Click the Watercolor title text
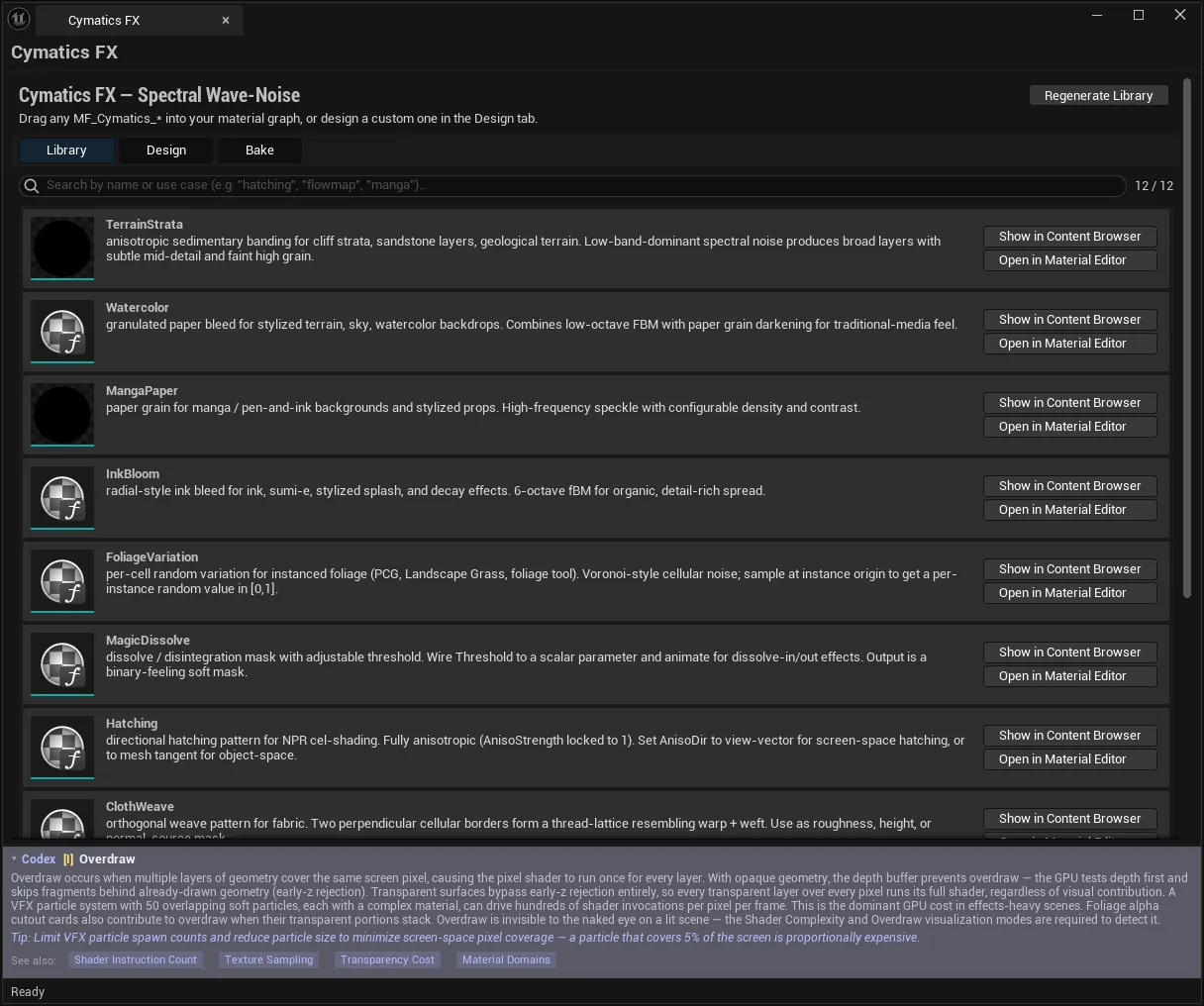Screen dimensions: 1204x1006 pyautogui.click(x=138, y=308)
